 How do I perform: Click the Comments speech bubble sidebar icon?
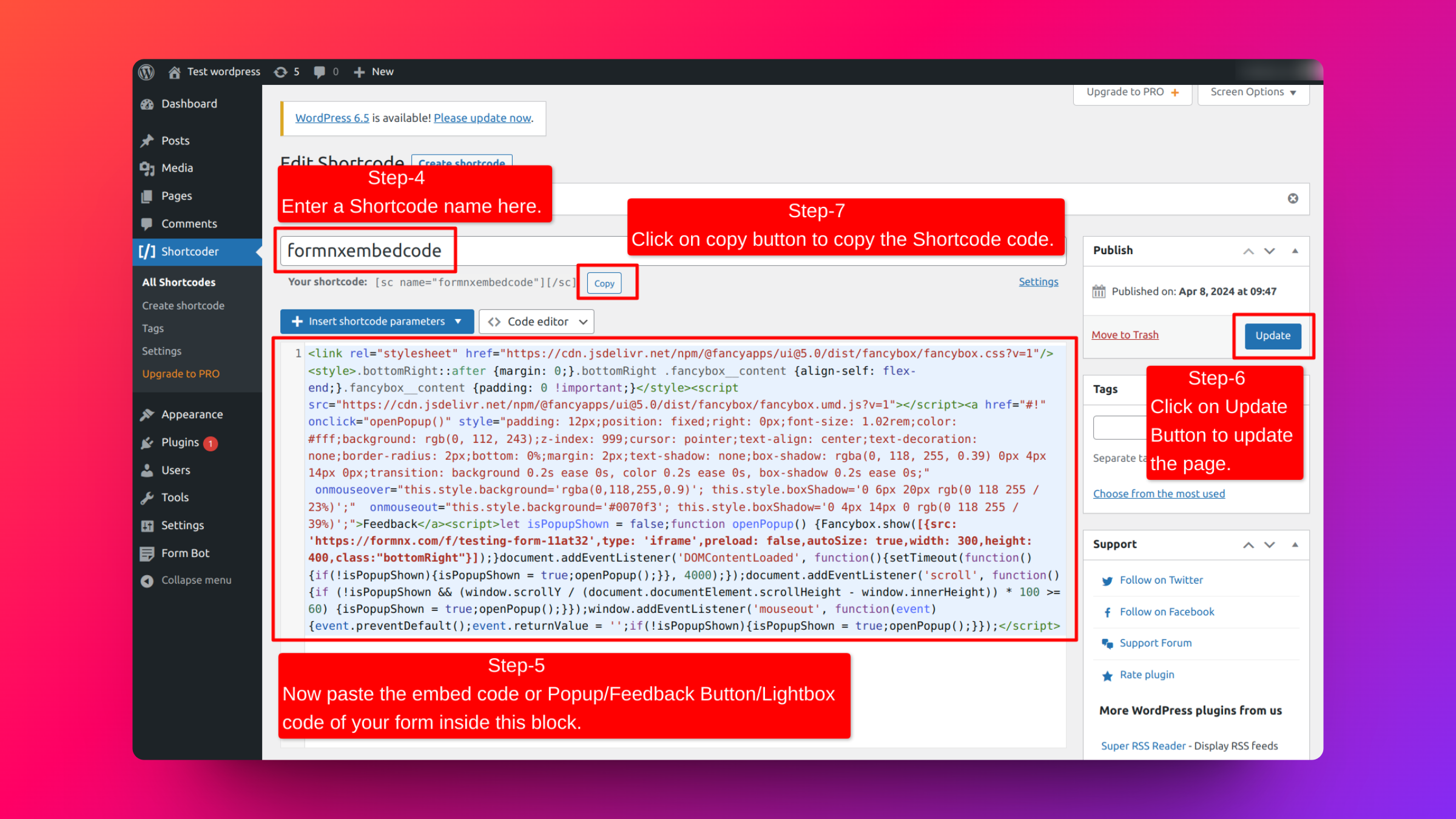click(x=147, y=224)
